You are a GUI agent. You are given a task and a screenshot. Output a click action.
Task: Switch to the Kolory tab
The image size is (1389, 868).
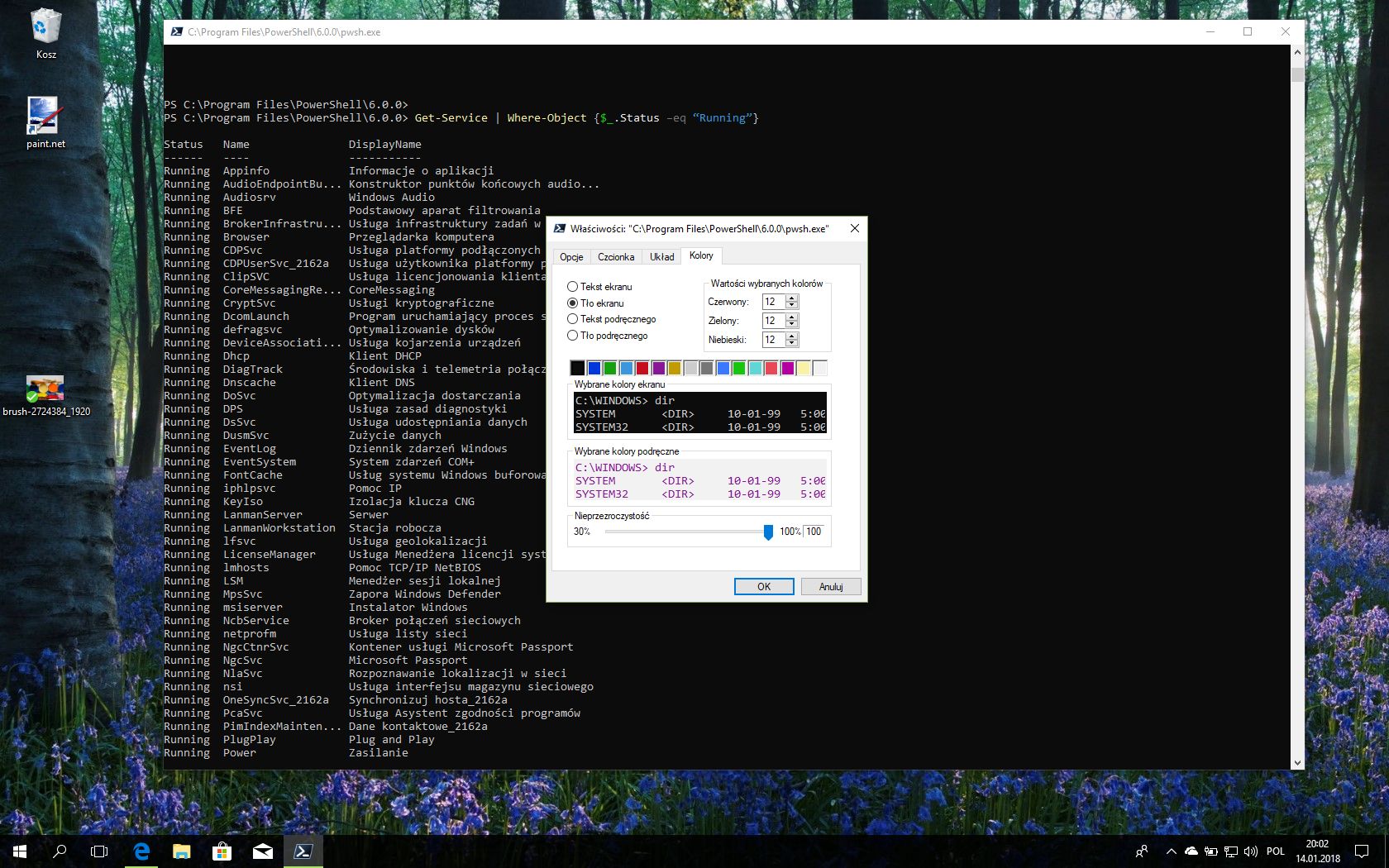click(x=701, y=255)
